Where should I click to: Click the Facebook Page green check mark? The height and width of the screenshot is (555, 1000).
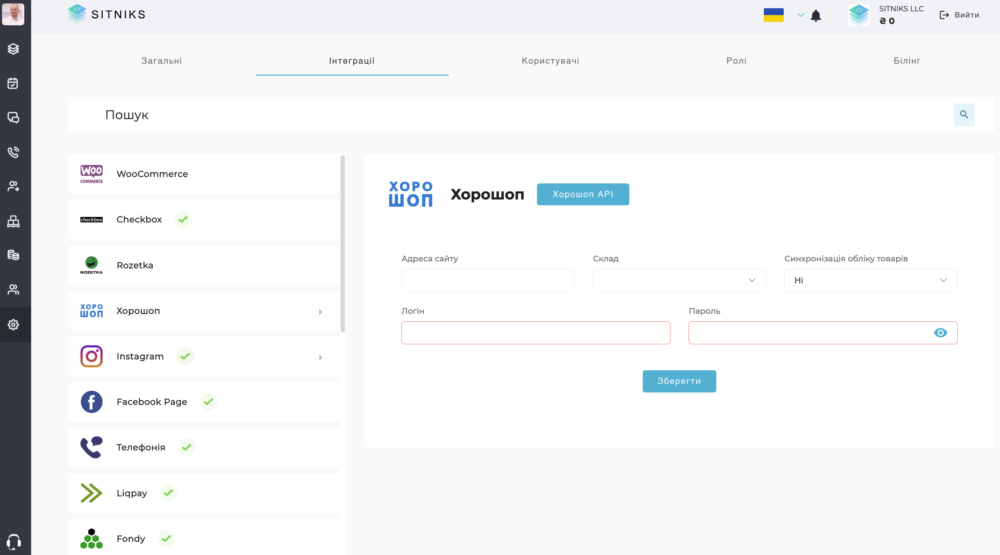(x=208, y=402)
